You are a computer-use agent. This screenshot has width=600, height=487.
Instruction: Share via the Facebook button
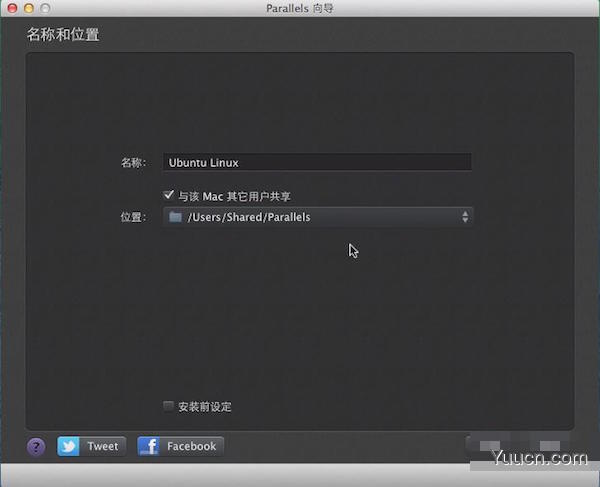point(181,446)
